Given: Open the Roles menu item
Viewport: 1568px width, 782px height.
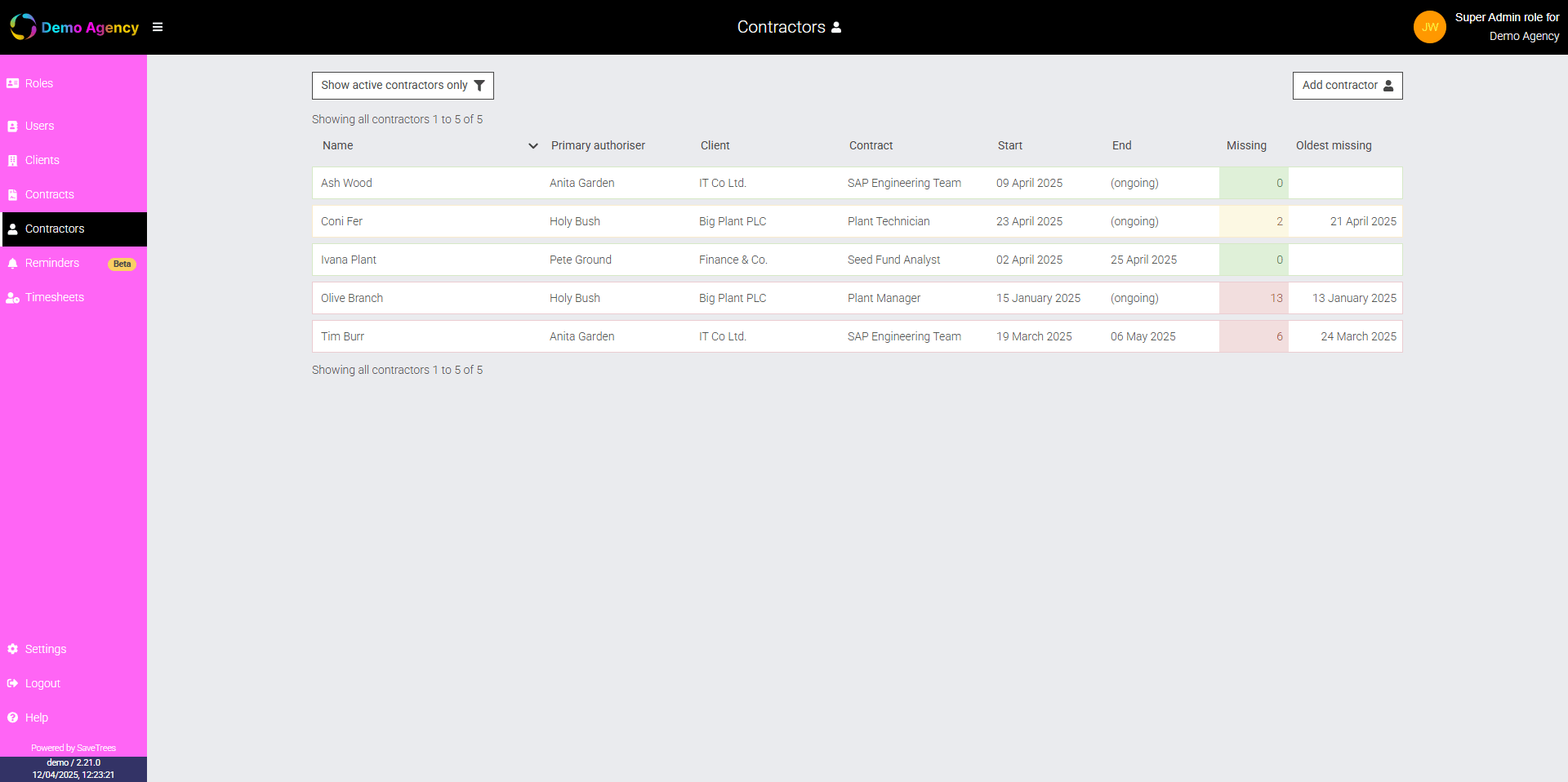Looking at the screenshot, I should point(73,83).
